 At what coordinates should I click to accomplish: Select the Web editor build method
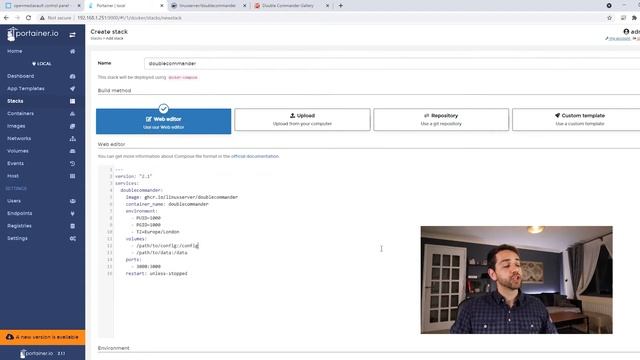click(163, 121)
